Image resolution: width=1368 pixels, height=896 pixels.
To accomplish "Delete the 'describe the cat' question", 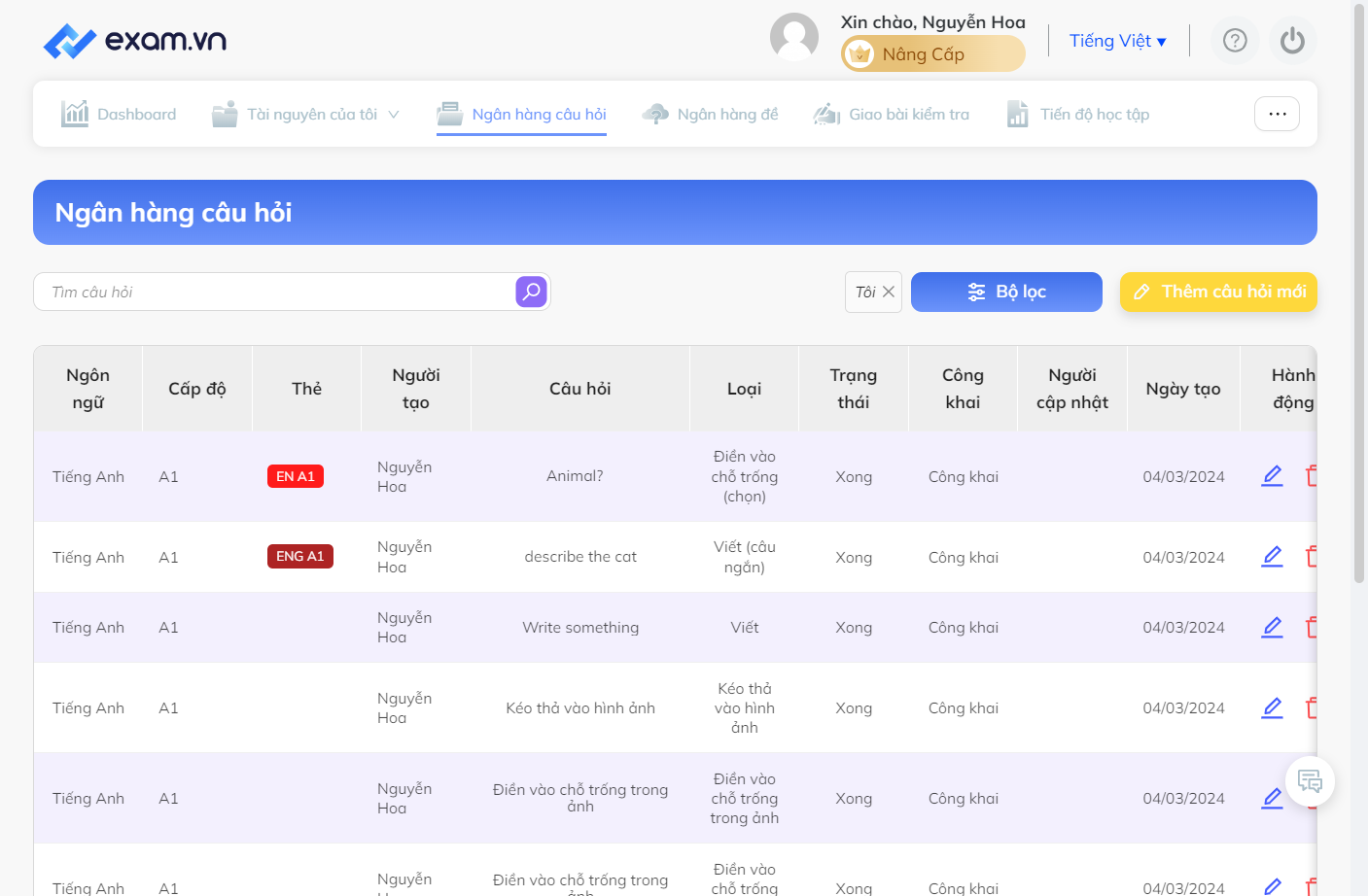I will pyautogui.click(x=1312, y=557).
